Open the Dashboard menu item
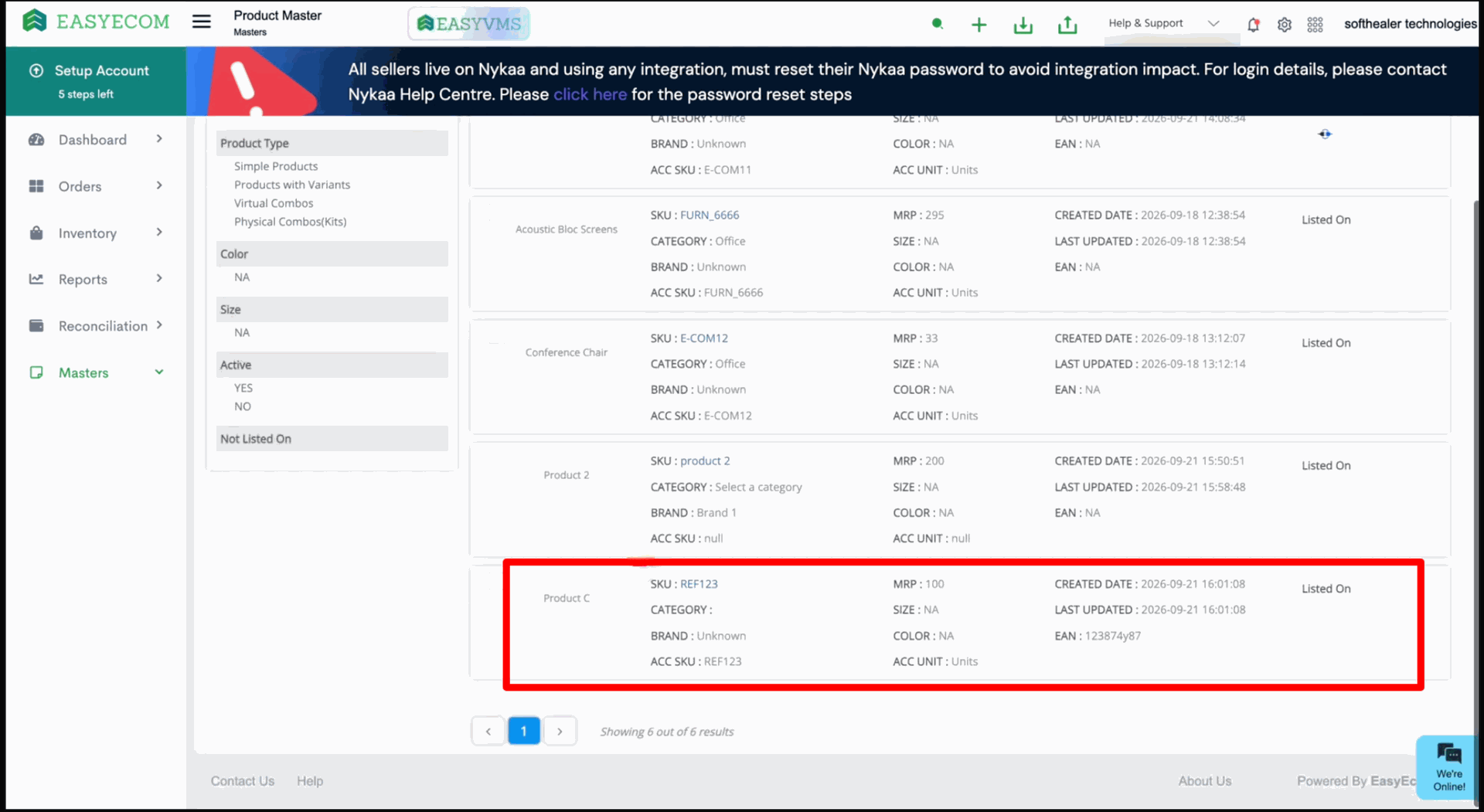 tap(93, 140)
